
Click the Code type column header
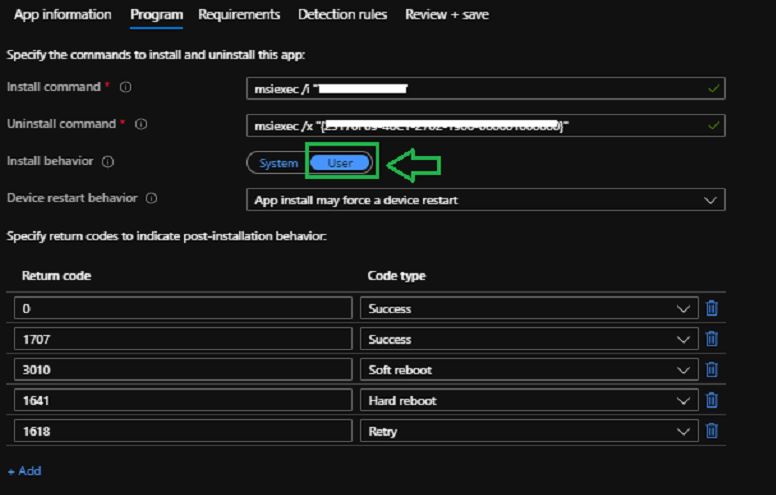coord(396,276)
